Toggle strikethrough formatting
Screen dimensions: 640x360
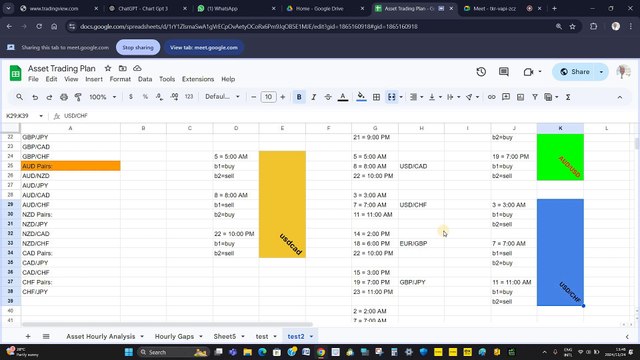(328, 97)
